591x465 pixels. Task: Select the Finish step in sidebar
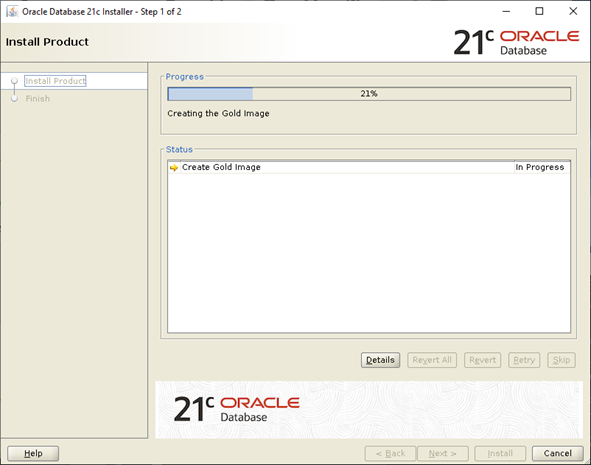[x=38, y=99]
